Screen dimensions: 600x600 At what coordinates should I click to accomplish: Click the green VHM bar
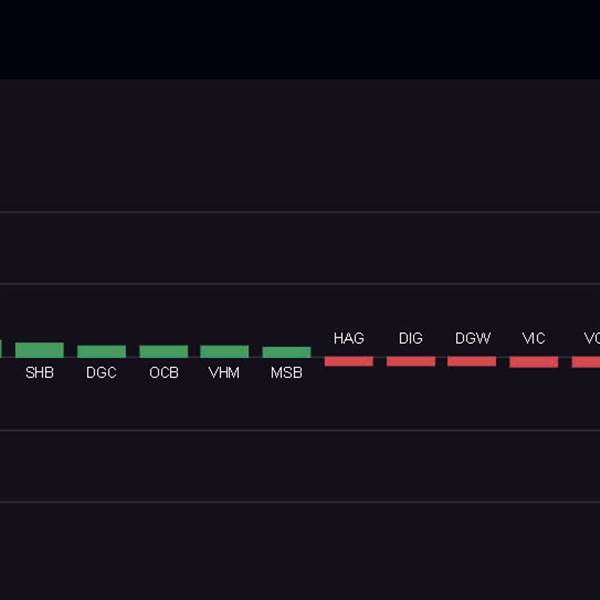224,352
